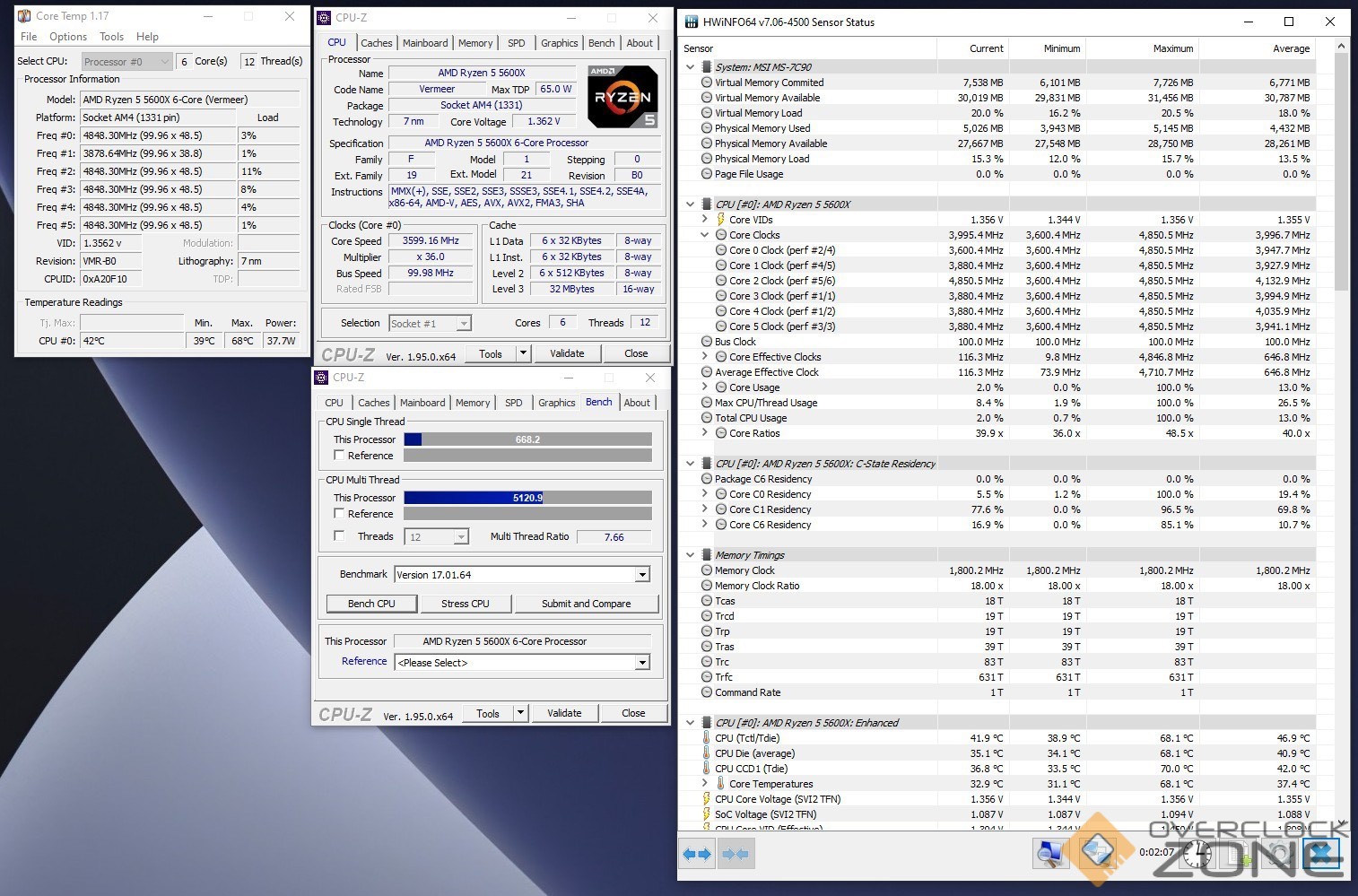Click the HWiNFO vertical scrollbar thumb
This screenshot has height=896, width=1358.
1341,170
